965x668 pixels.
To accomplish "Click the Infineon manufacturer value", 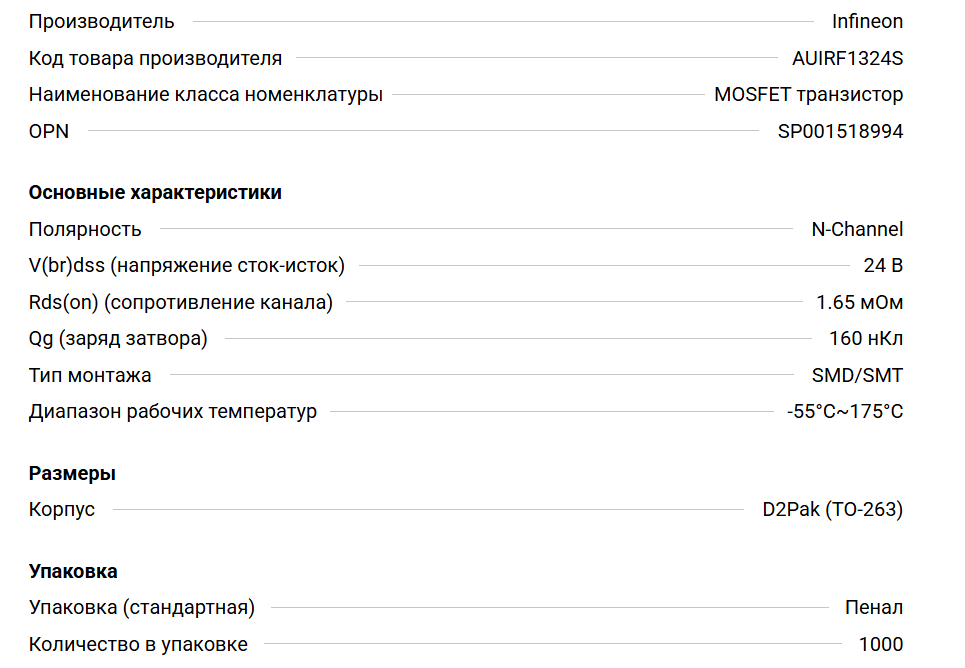I will coord(867,21).
